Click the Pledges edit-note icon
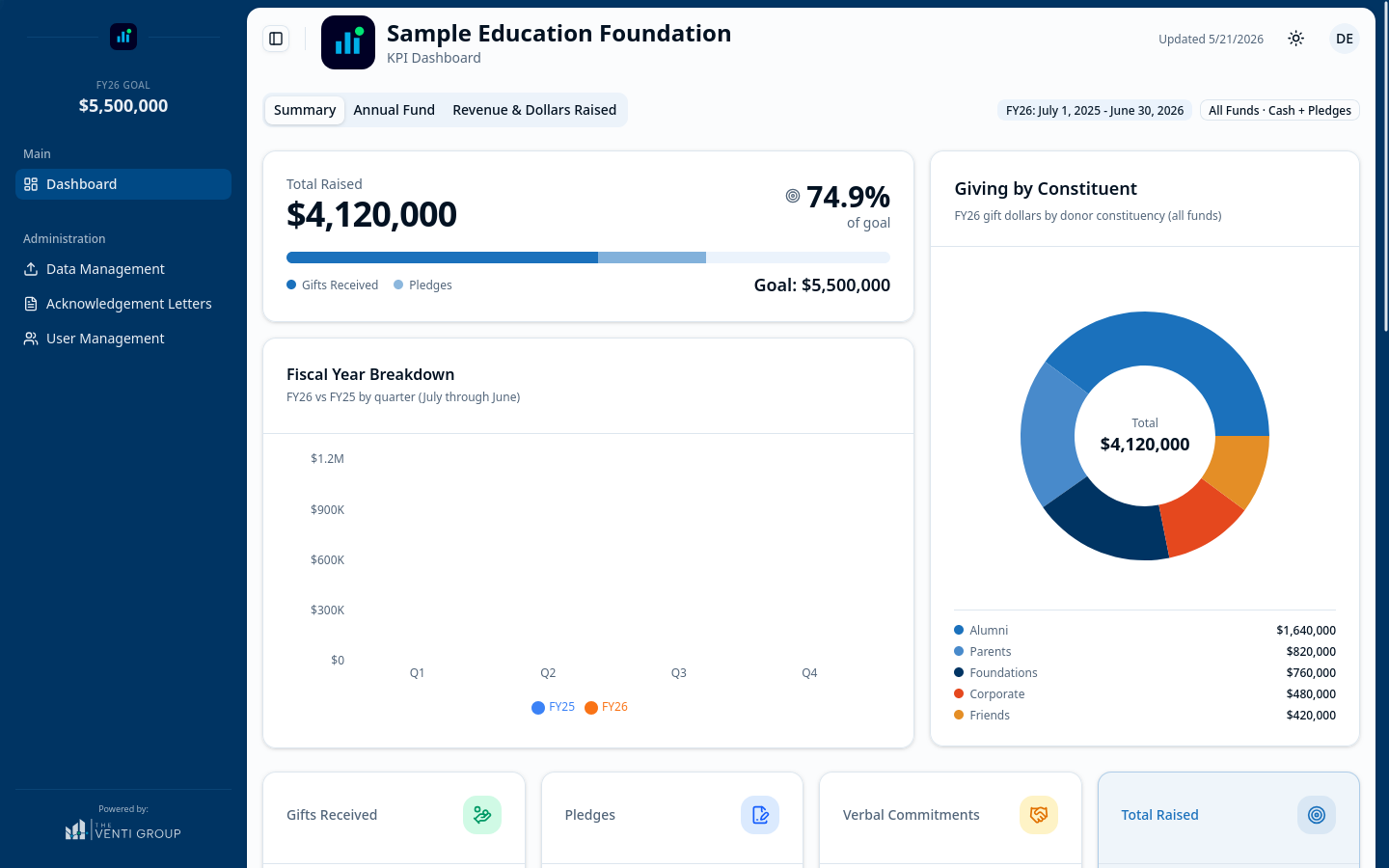1389x868 pixels. [x=760, y=815]
